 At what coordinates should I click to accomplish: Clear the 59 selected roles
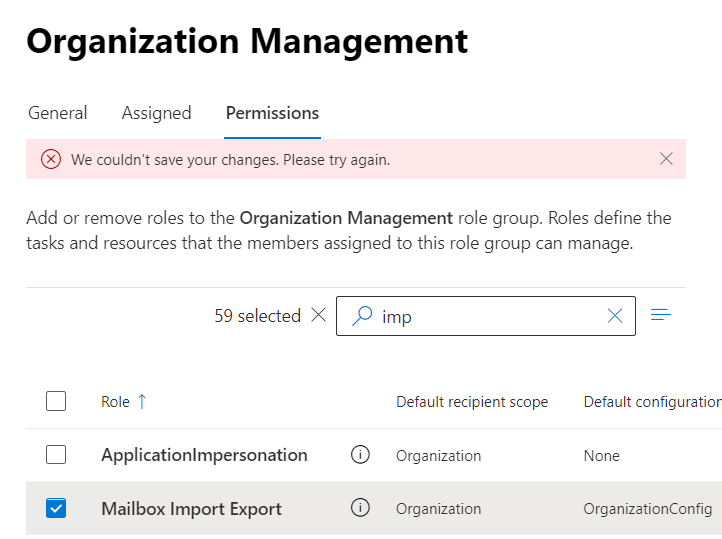pos(319,316)
